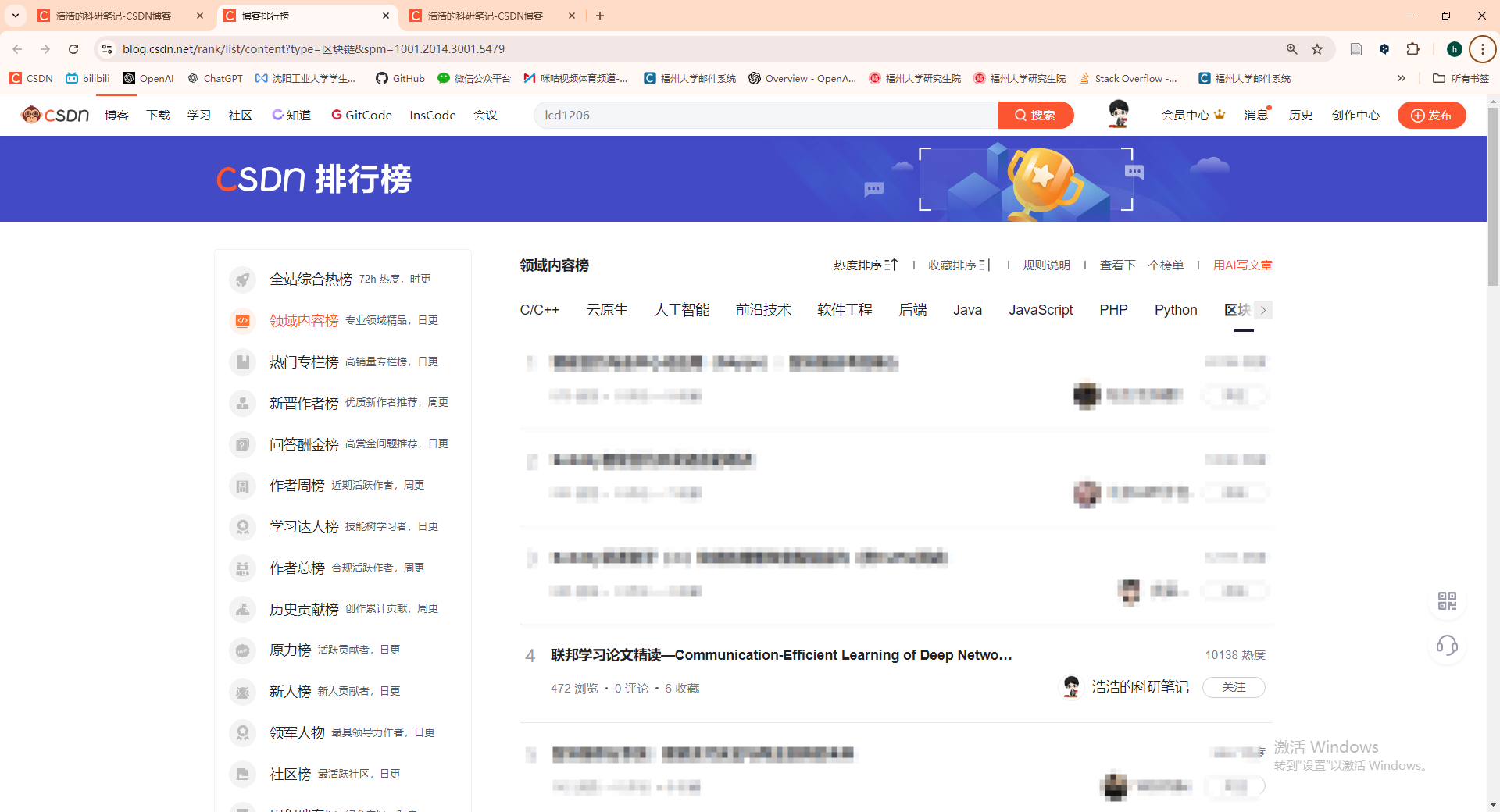1500x812 pixels.
Task: Bookmark this page with star icon
Action: (1317, 49)
